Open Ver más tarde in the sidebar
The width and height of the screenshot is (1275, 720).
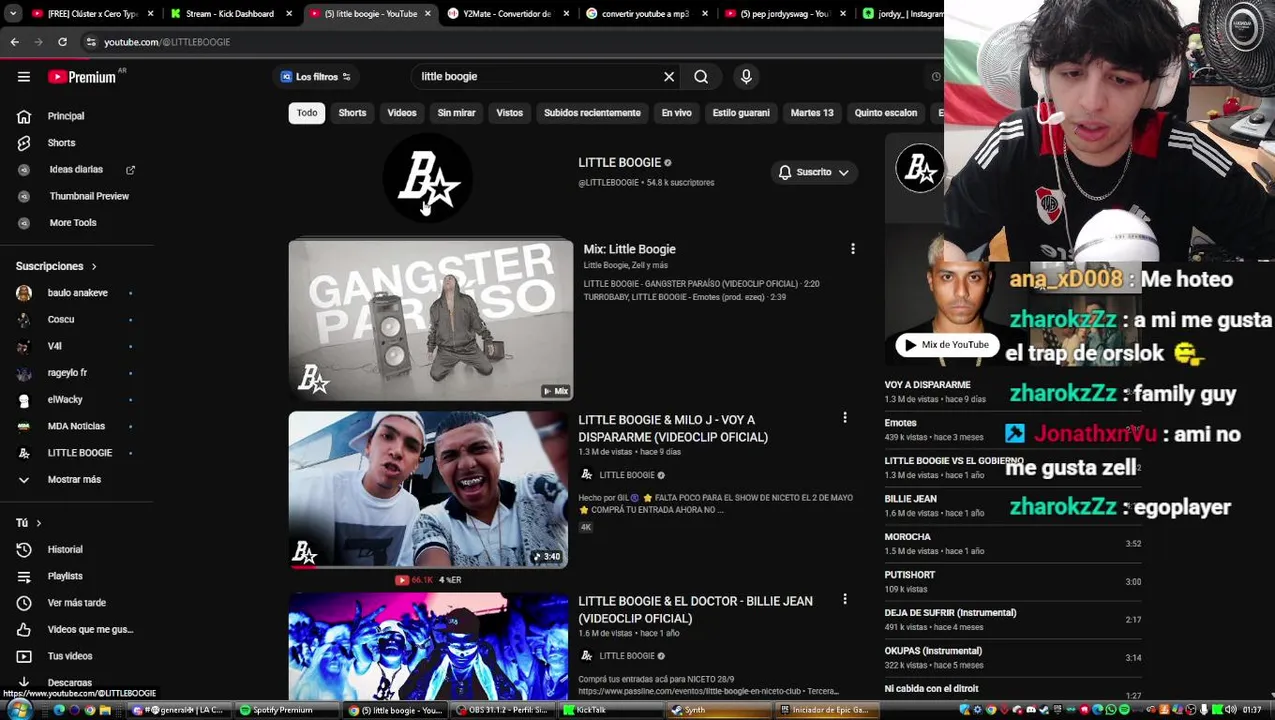(76, 603)
